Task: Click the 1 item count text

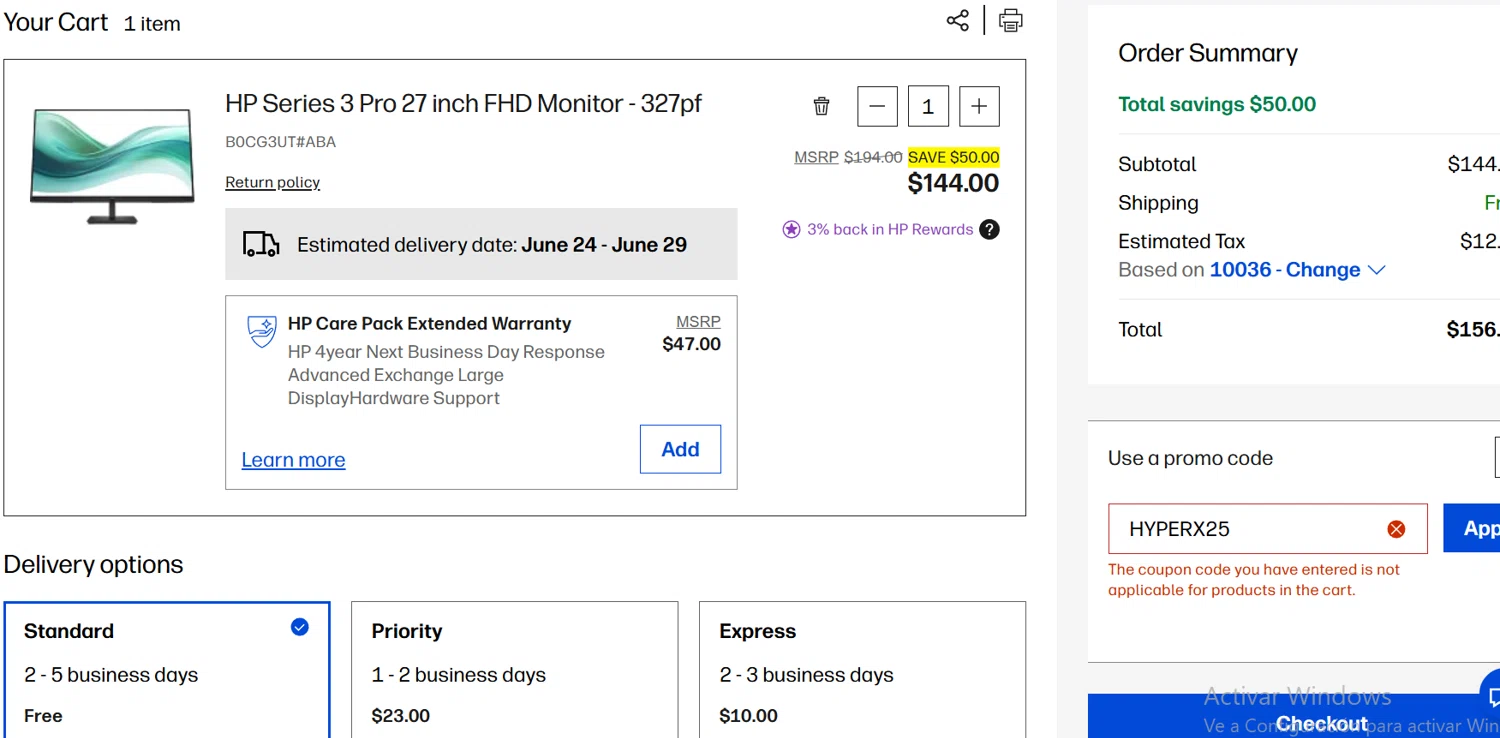Action: 152,24
